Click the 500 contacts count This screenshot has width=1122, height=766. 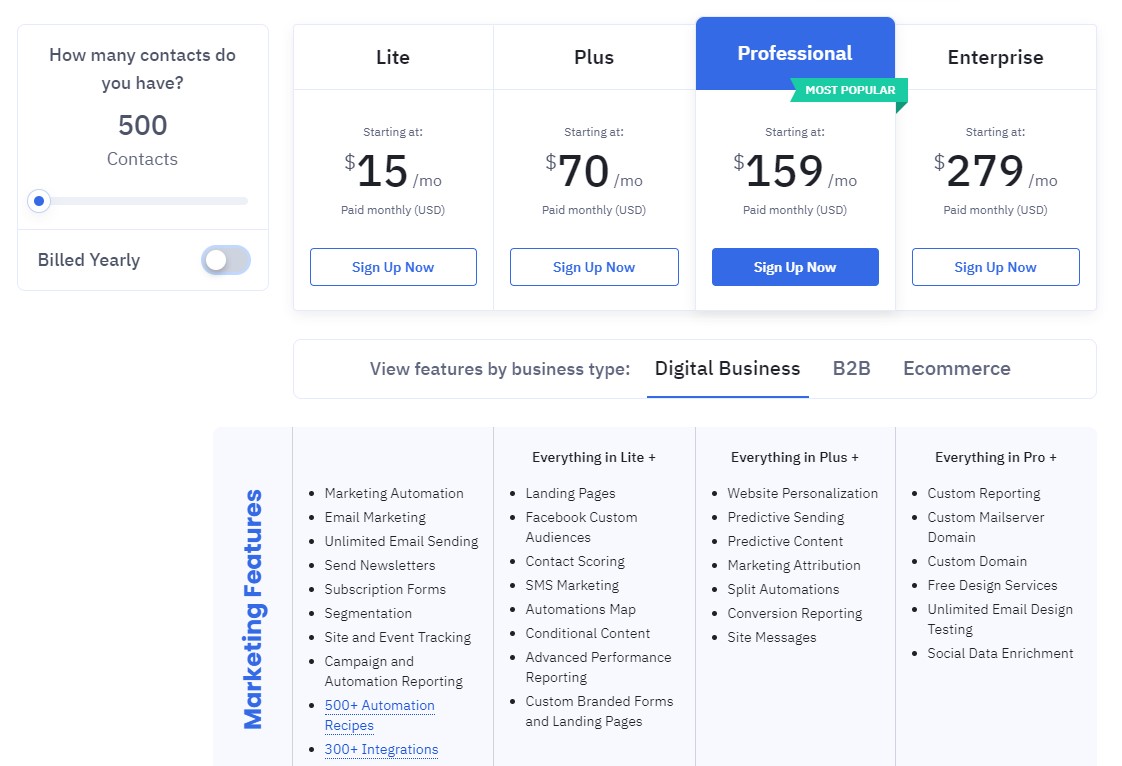click(143, 125)
